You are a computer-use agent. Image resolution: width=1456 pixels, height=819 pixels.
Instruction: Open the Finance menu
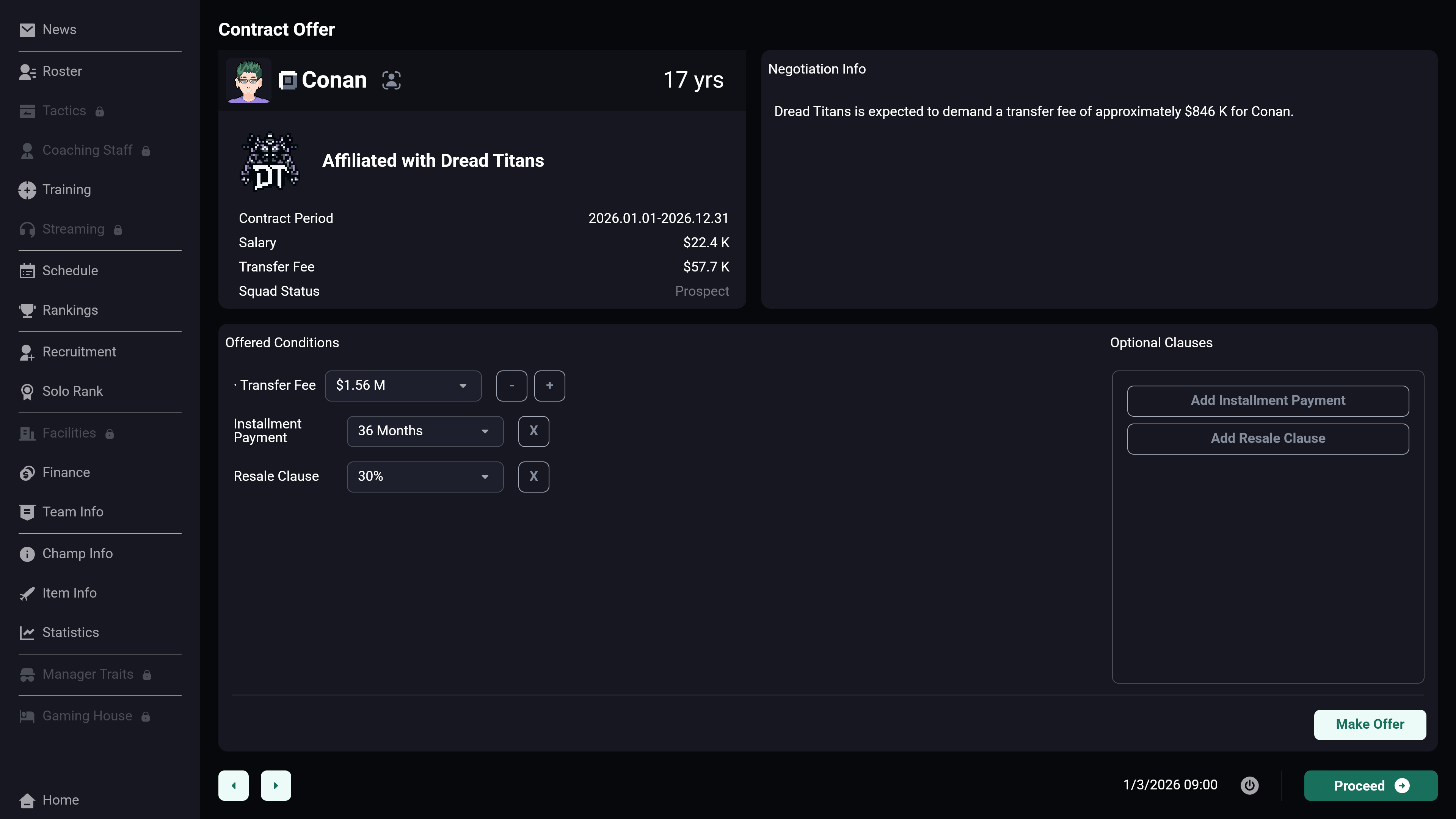pos(66,473)
